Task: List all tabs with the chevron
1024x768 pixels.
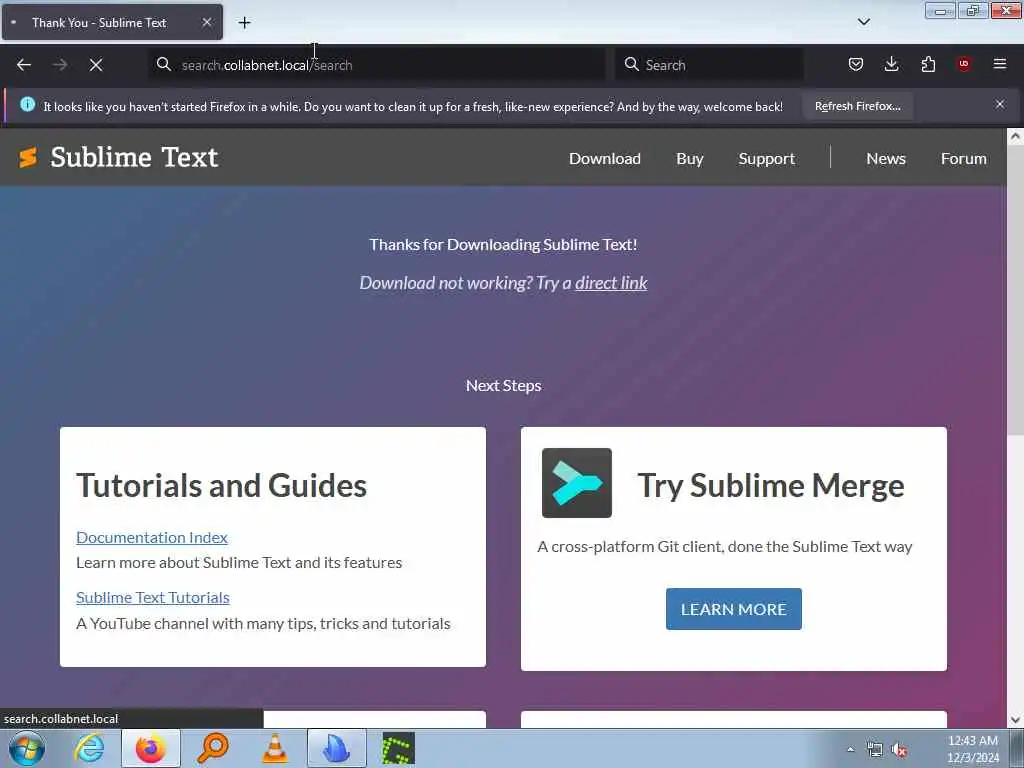Action: pyautogui.click(x=863, y=22)
